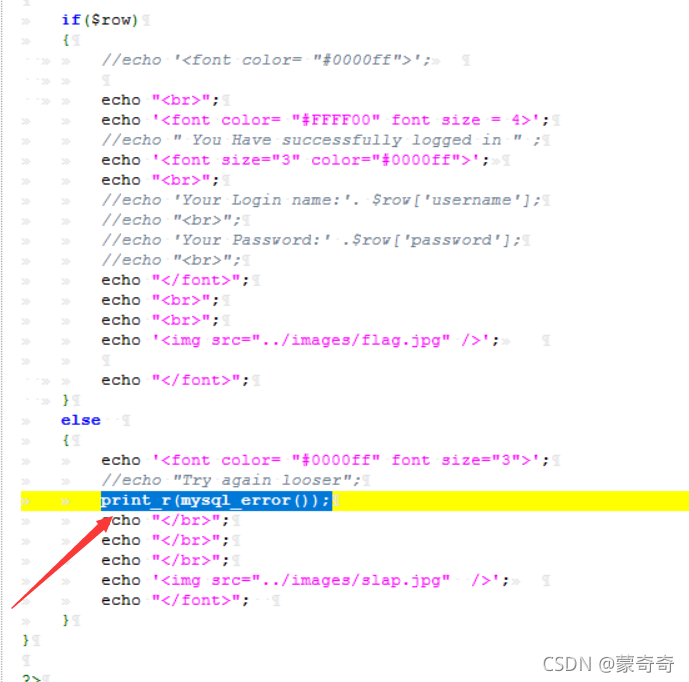The width and height of the screenshot is (689, 682).
Task: Click the red arrow annotation
Action: [62, 562]
